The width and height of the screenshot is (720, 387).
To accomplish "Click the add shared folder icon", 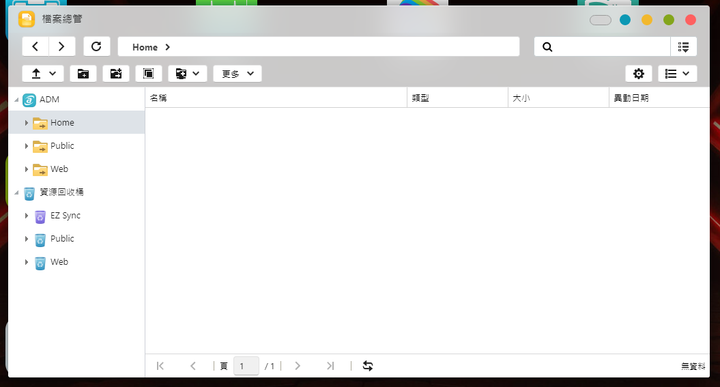I will point(116,73).
